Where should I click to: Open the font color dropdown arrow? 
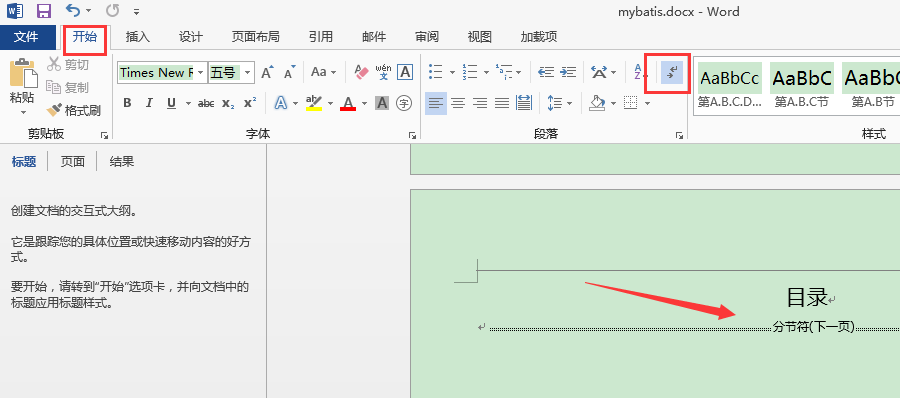(x=364, y=104)
